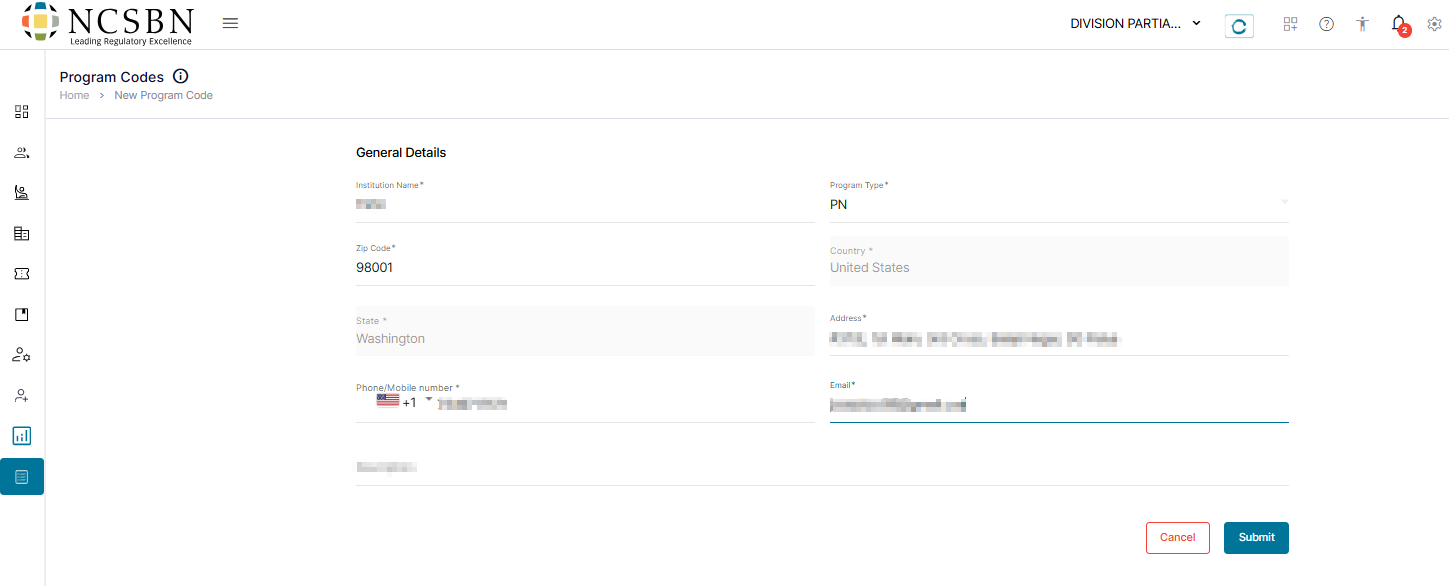Open the phone country code selector
The width and height of the screenshot is (1449, 586).
(x=404, y=402)
